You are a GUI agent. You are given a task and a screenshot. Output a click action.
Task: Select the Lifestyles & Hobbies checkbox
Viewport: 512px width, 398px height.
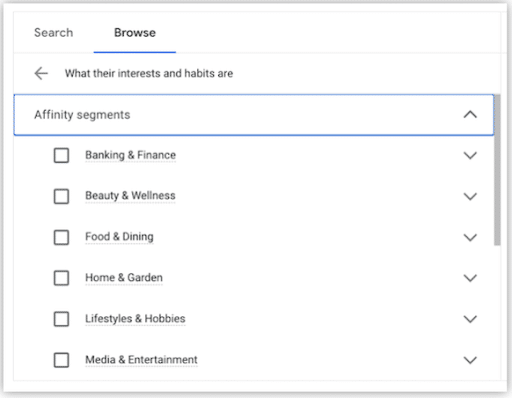[61, 319]
